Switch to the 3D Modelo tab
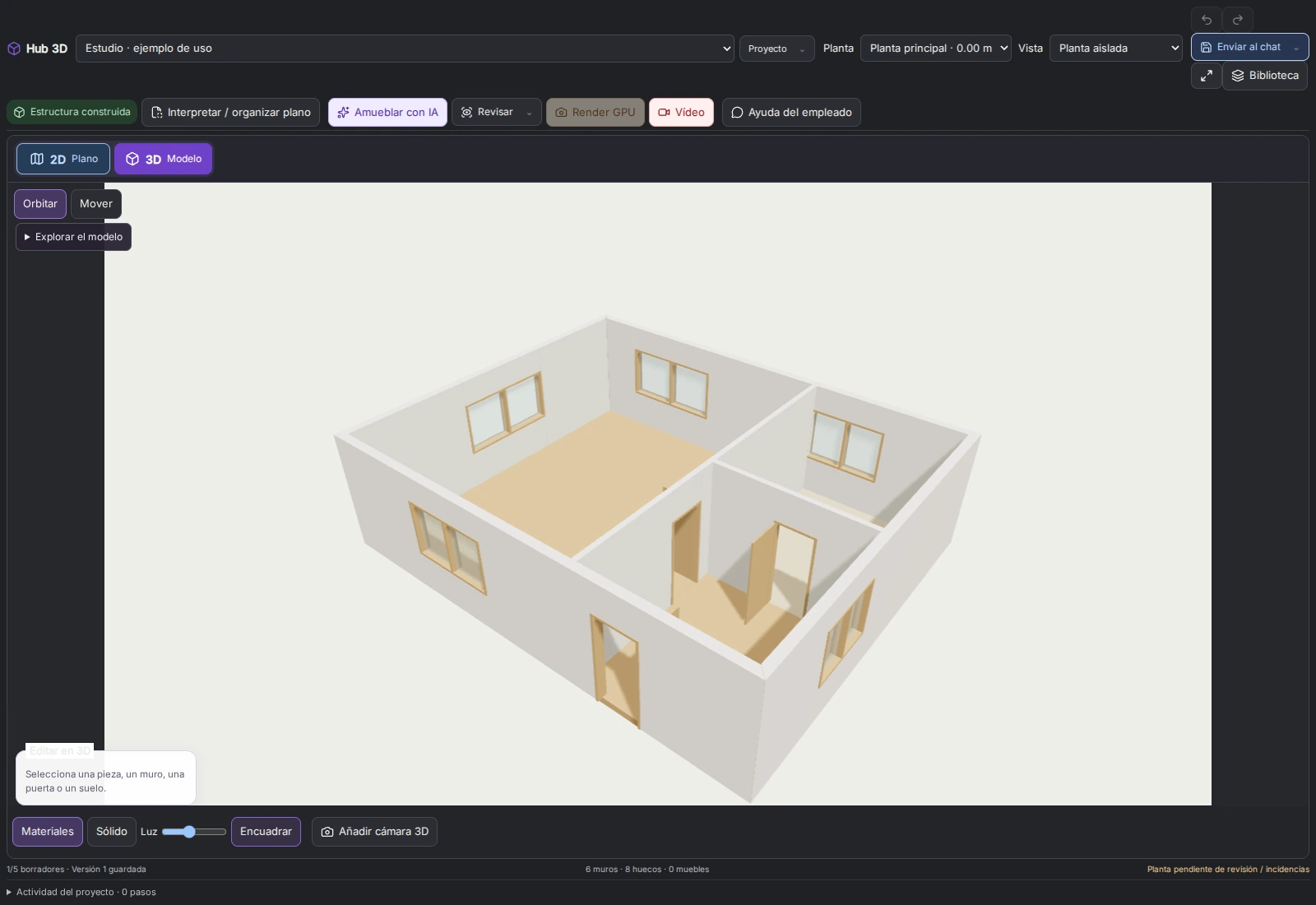The image size is (1316, 905). 164,159
